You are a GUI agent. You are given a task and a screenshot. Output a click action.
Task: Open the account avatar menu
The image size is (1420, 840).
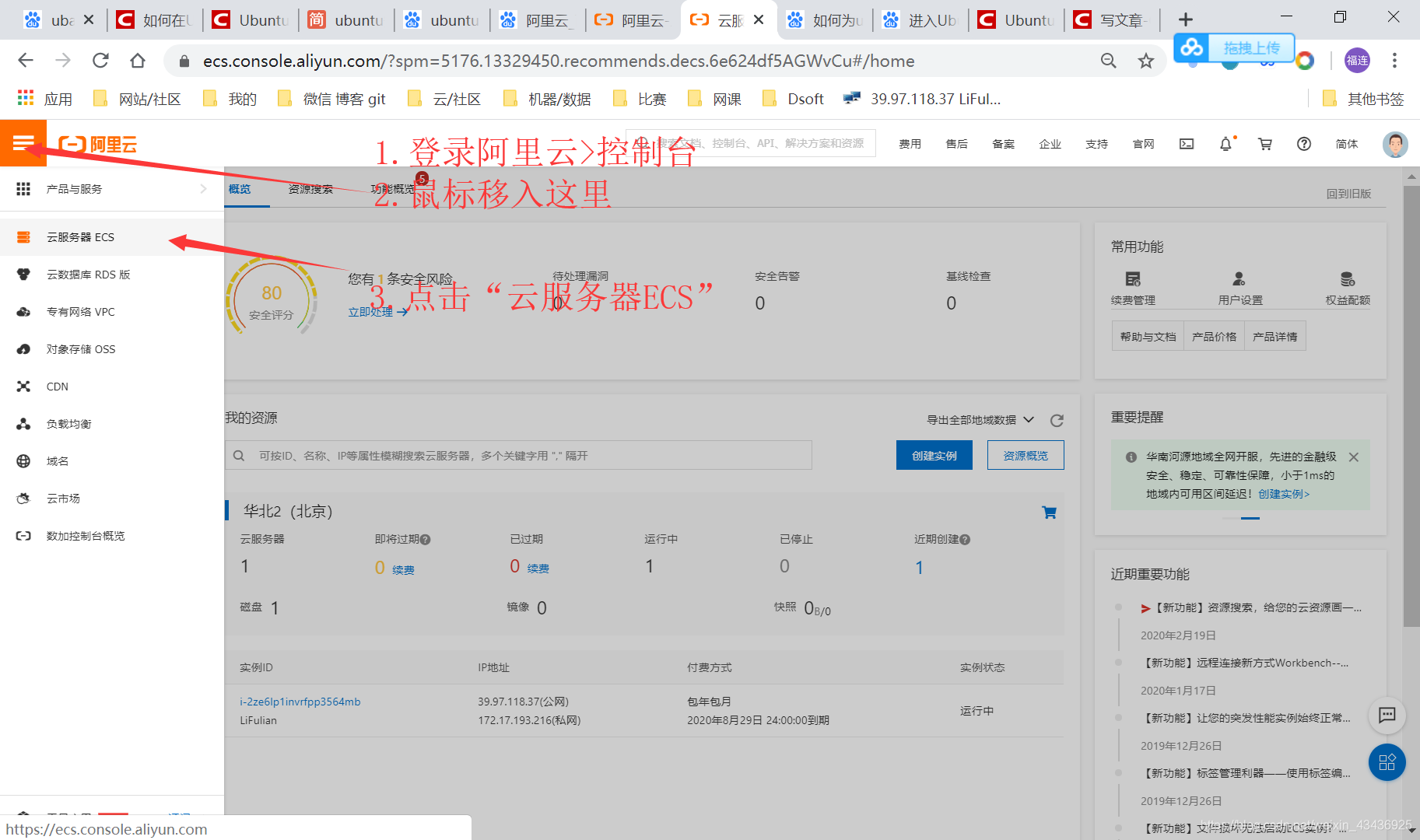point(1395,145)
